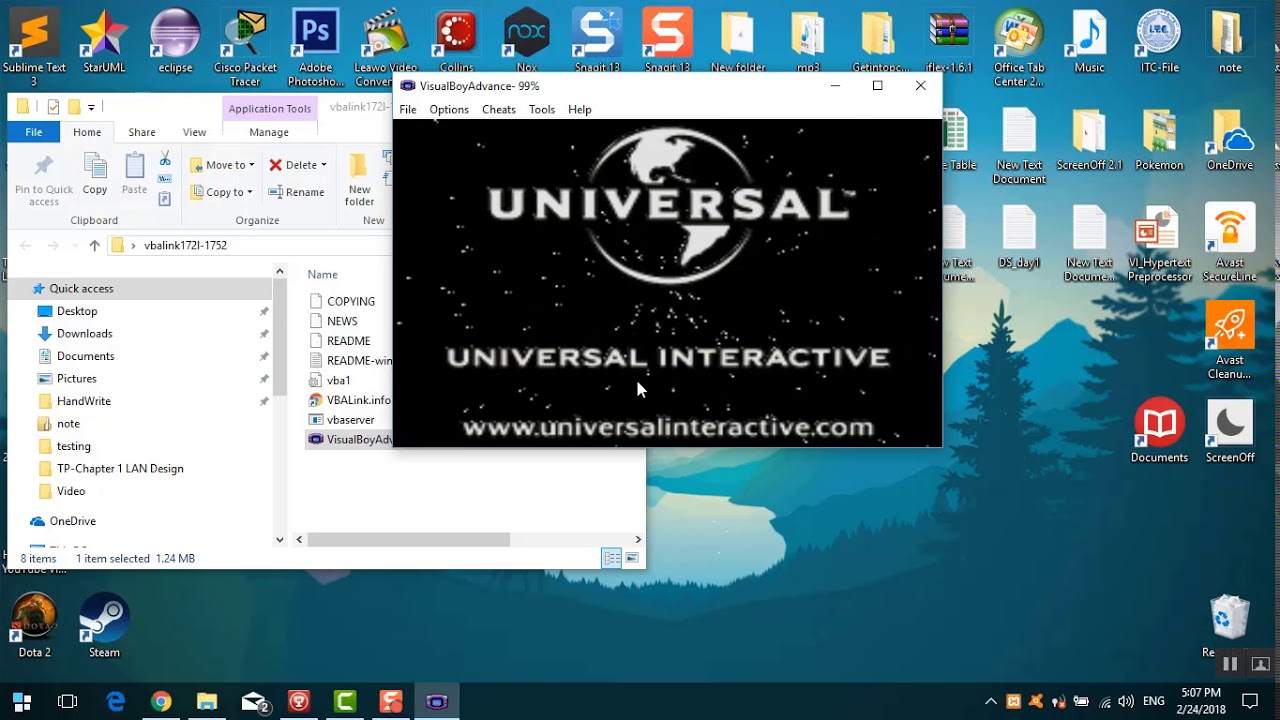
Task: Click the Windows Start button
Action: [x=22, y=701]
